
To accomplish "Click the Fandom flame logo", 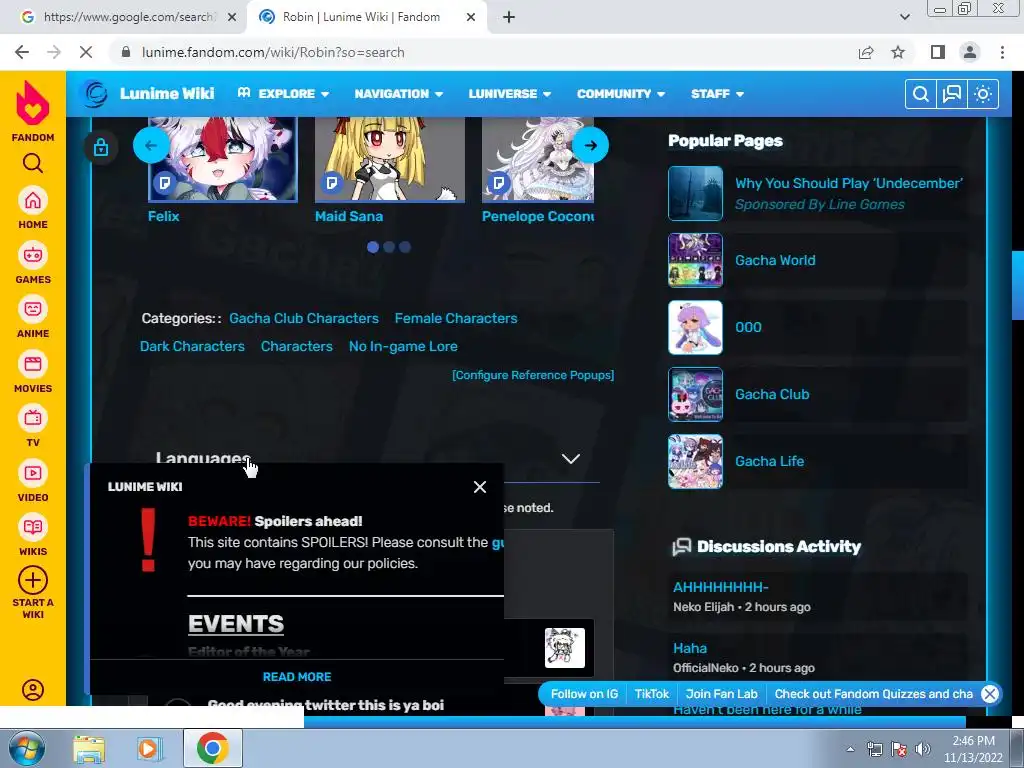I will [x=33, y=103].
